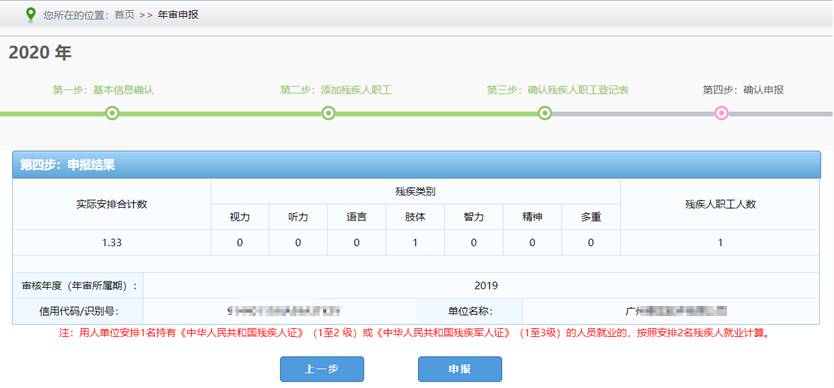834x388 pixels.
Task: Click the 信用代码/识别号 label
Action: pos(78,311)
